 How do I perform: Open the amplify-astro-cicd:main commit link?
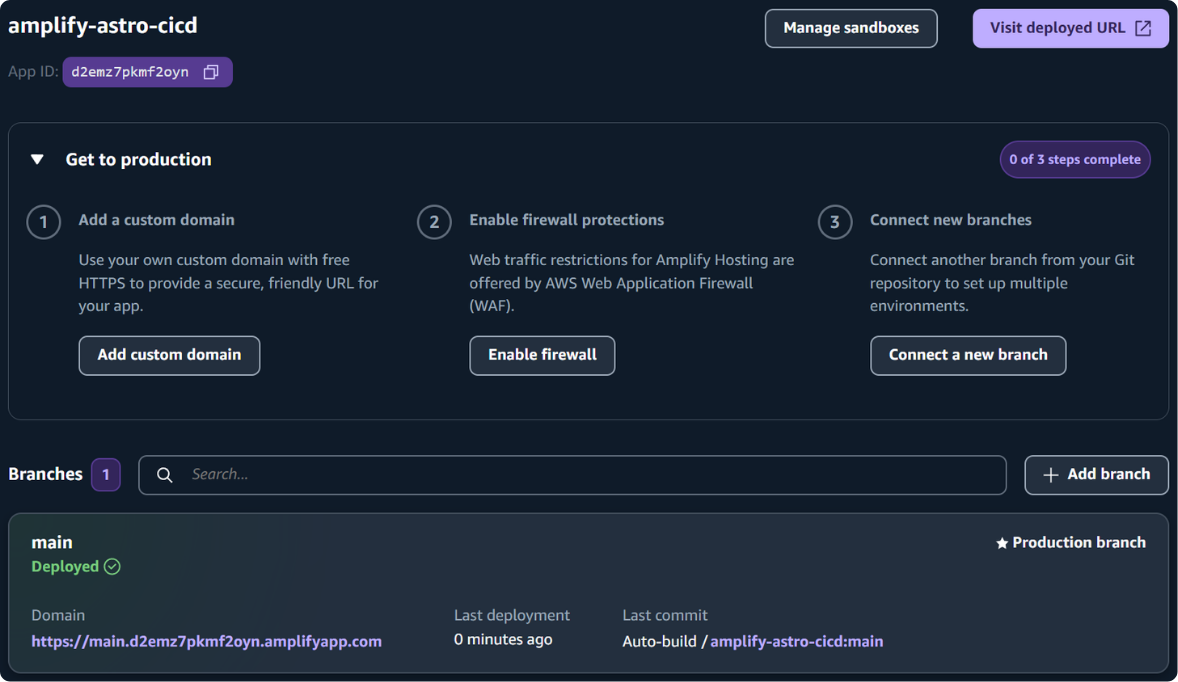[796, 641]
